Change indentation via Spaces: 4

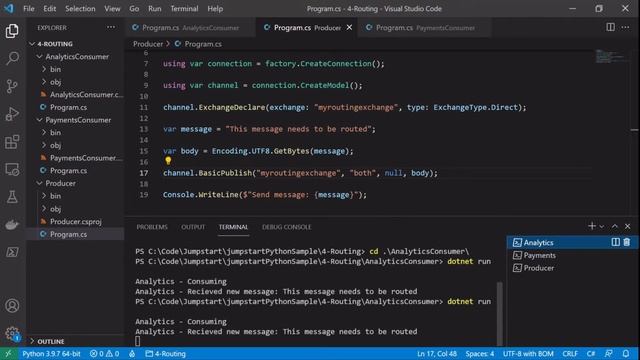click(x=480, y=353)
